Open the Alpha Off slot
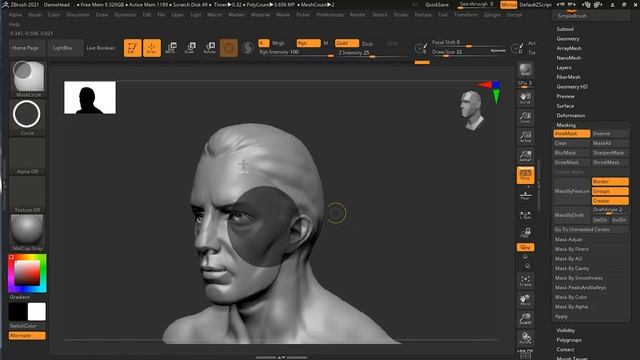 (27, 156)
